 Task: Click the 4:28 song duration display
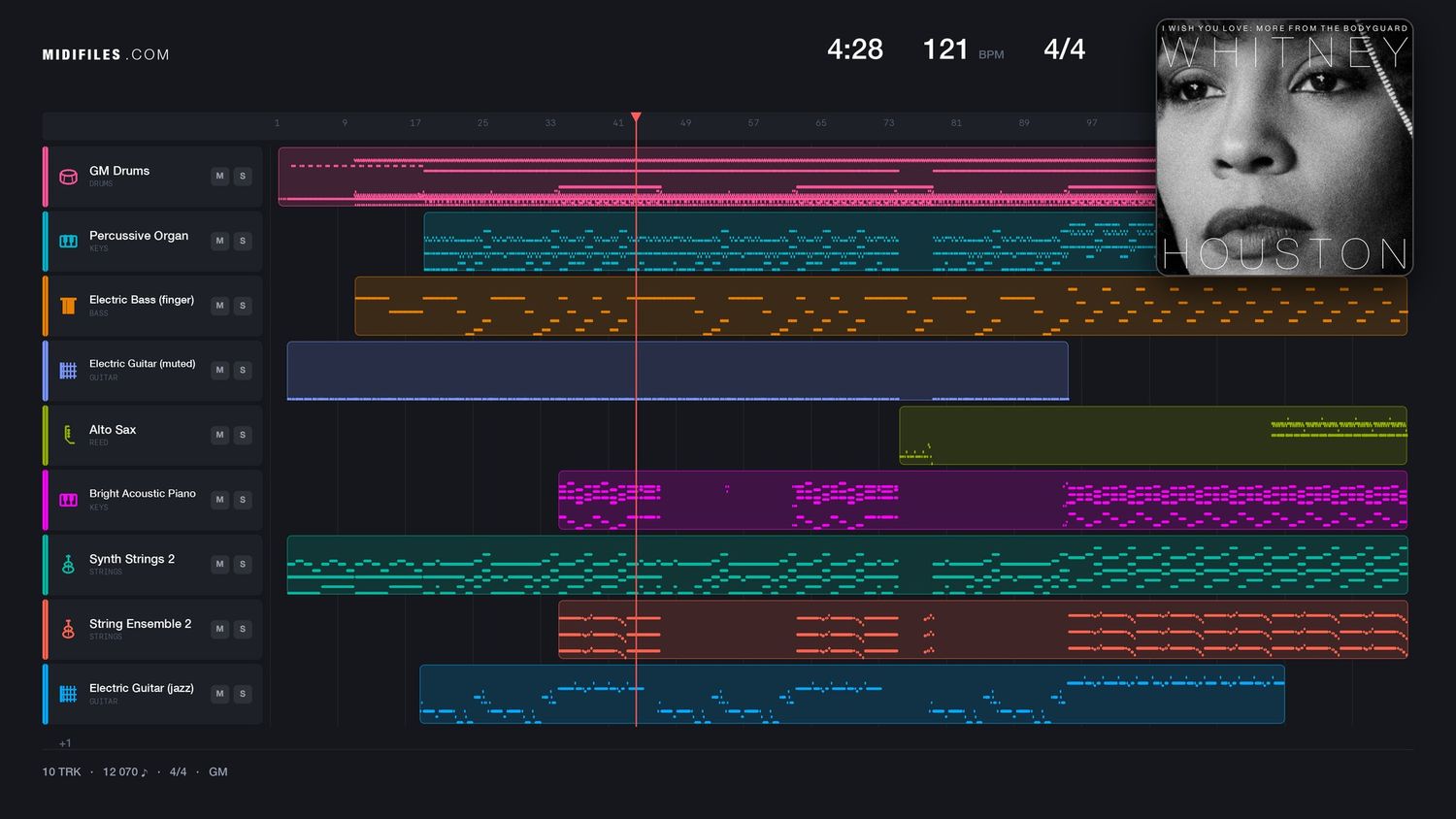(855, 49)
